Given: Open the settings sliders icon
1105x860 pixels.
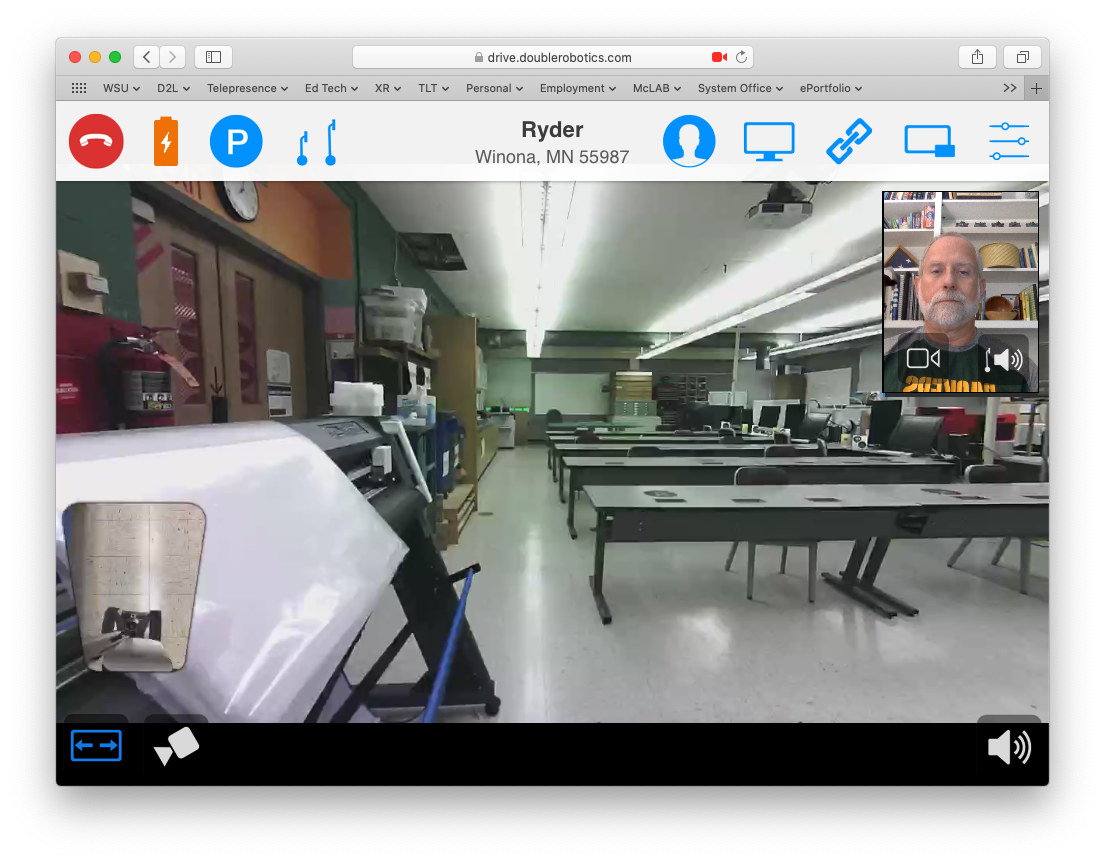Looking at the screenshot, I should click(1008, 142).
